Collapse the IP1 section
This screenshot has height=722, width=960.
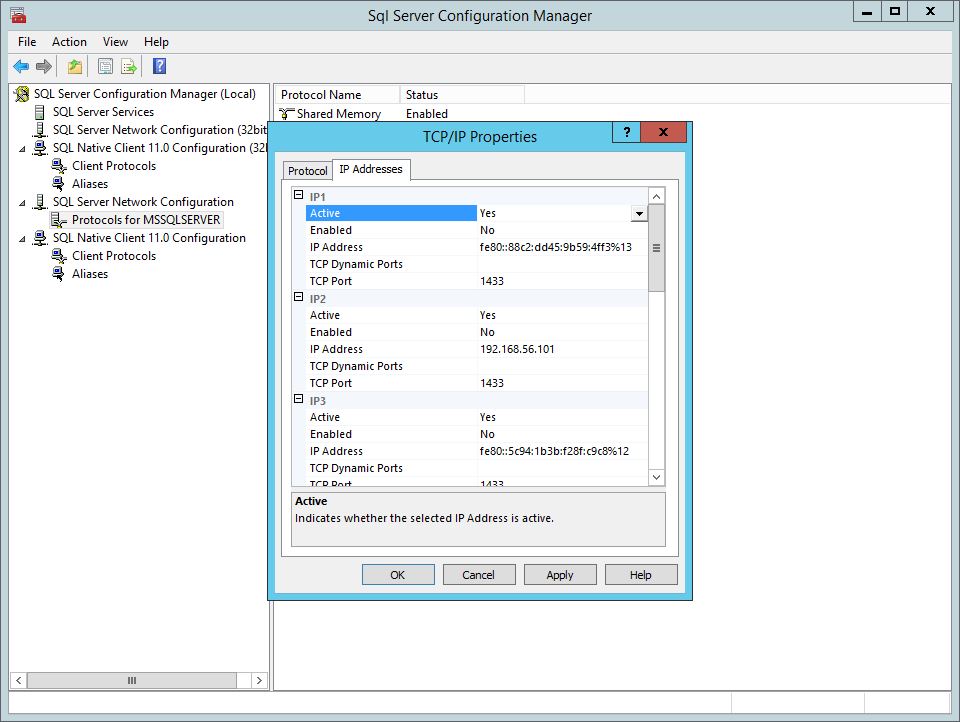point(299,195)
